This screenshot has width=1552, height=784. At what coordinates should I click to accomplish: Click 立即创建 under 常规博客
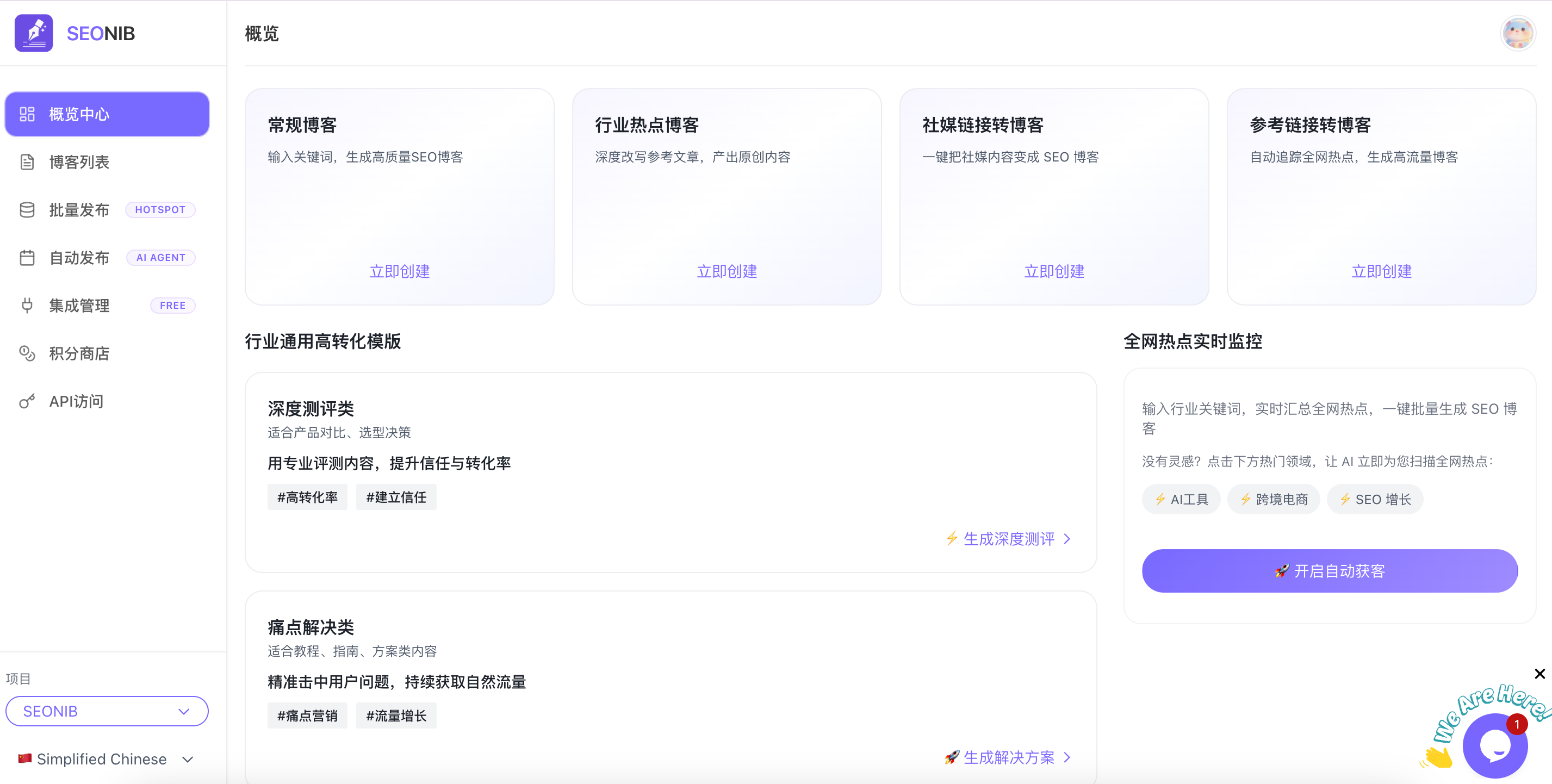click(x=400, y=271)
